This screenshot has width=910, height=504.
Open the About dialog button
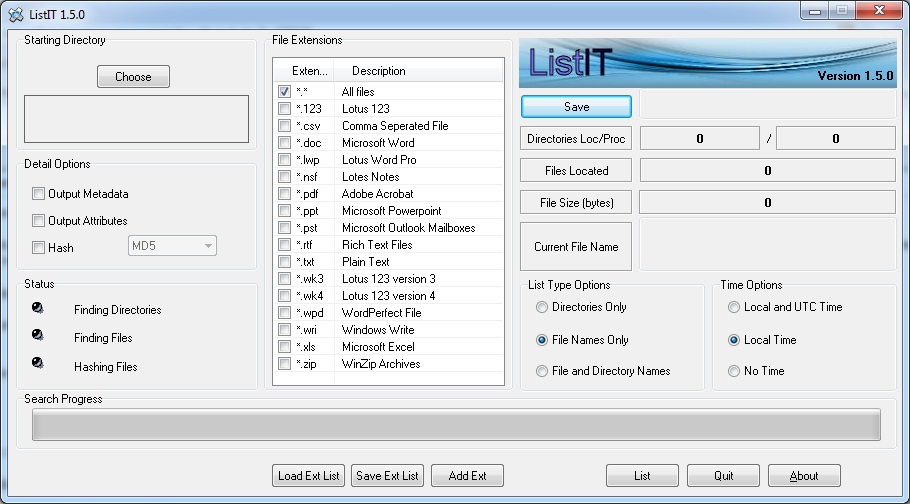point(804,476)
